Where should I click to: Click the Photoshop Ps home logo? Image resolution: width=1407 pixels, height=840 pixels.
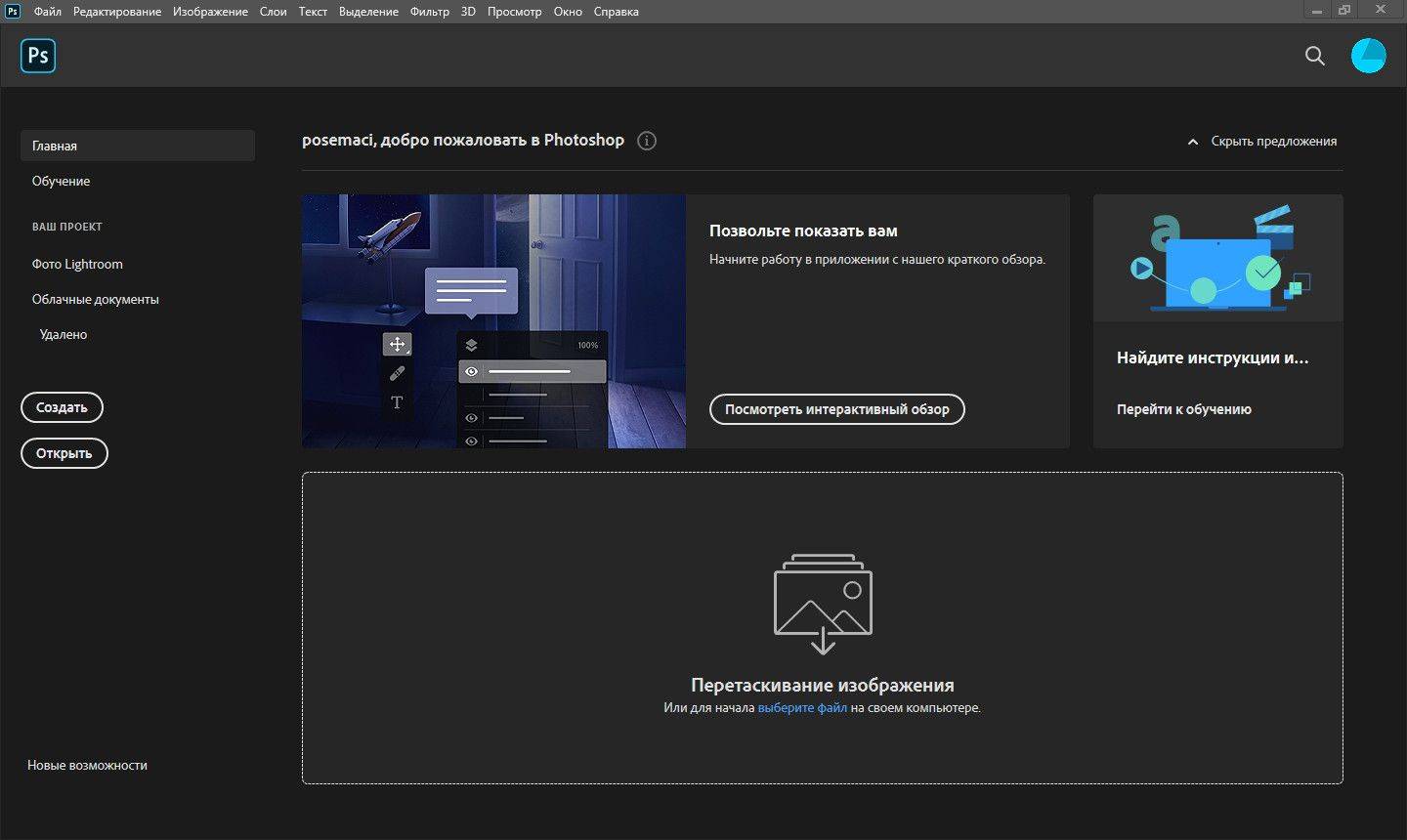coord(38,56)
